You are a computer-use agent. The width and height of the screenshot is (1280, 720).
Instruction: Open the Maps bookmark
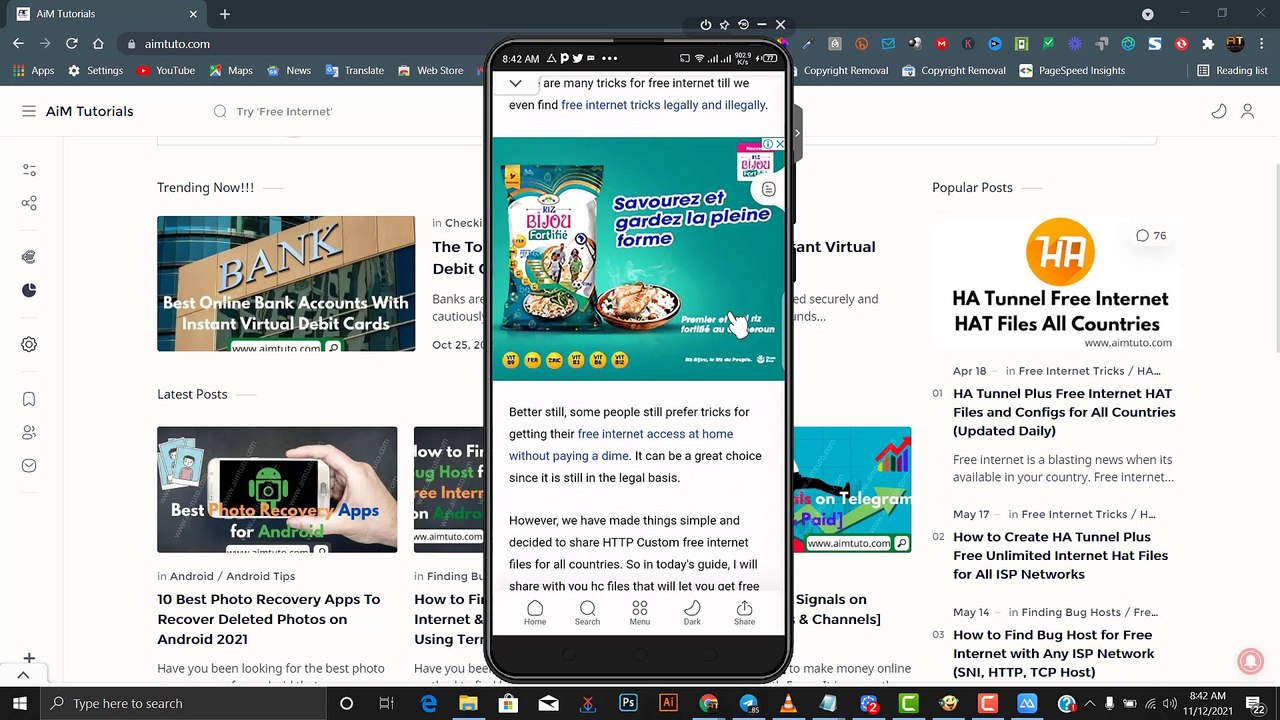[230, 71]
